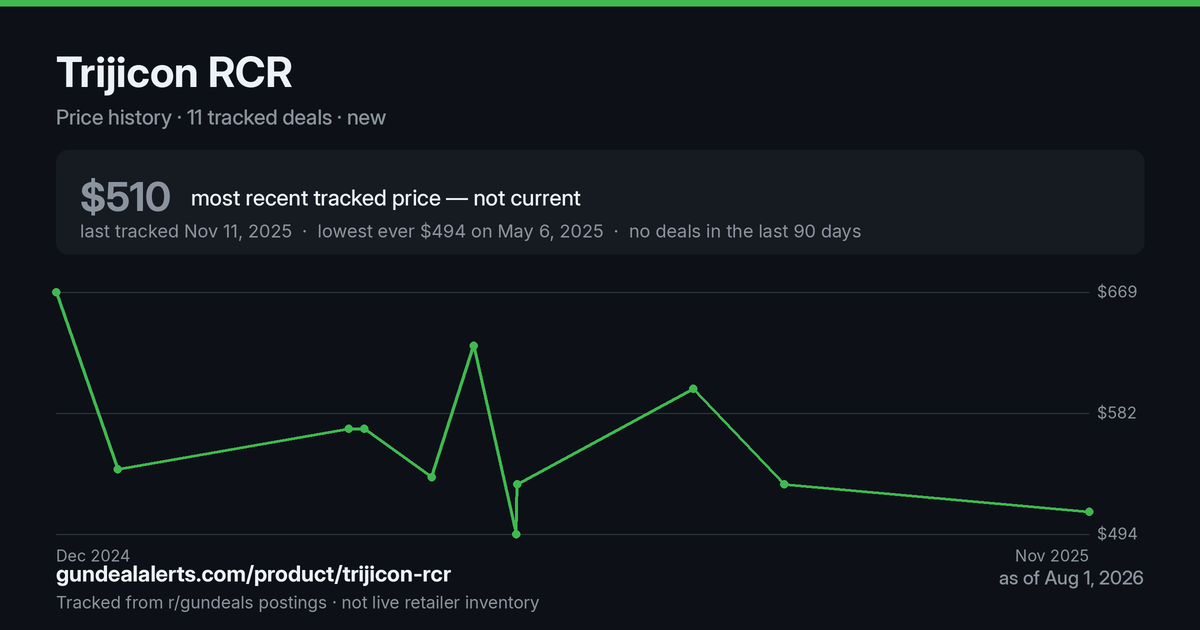The height and width of the screenshot is (630, 1200).
Task: Click the $582 axis label
Action: (1120, 413)
